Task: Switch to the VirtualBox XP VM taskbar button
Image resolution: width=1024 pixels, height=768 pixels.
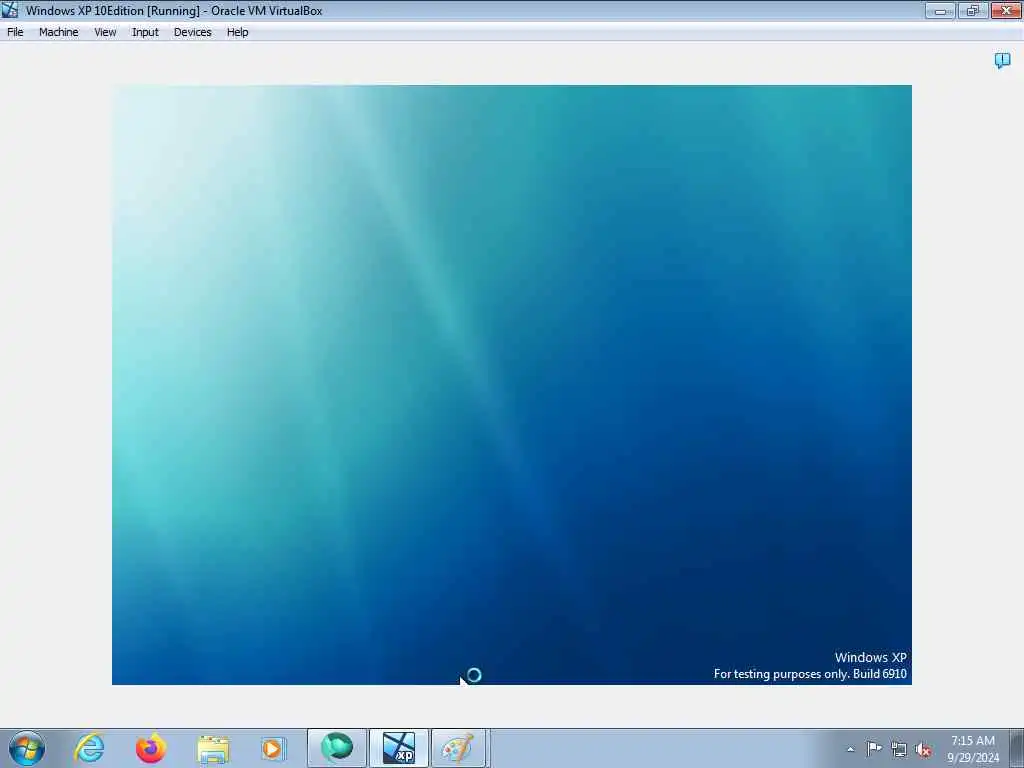Action: 399,748
